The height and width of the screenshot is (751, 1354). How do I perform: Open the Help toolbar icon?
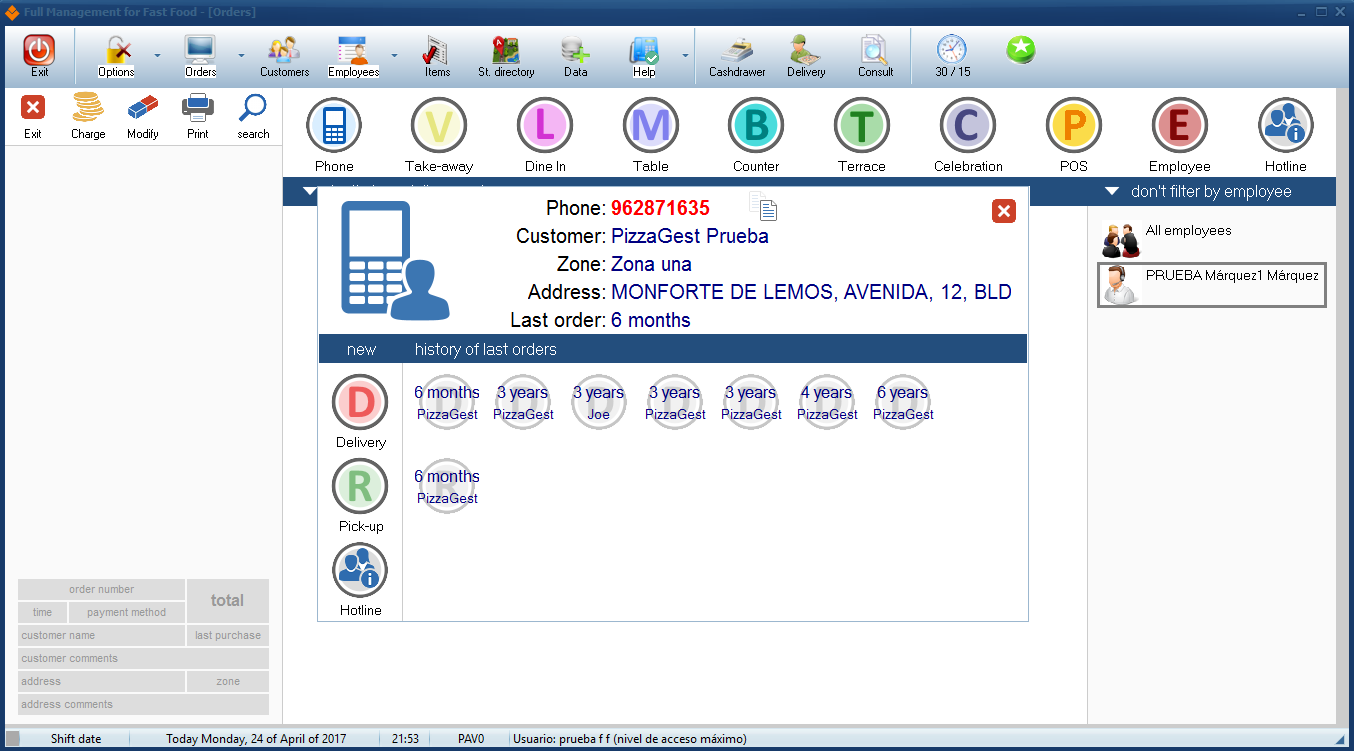[x=644, y=50]
